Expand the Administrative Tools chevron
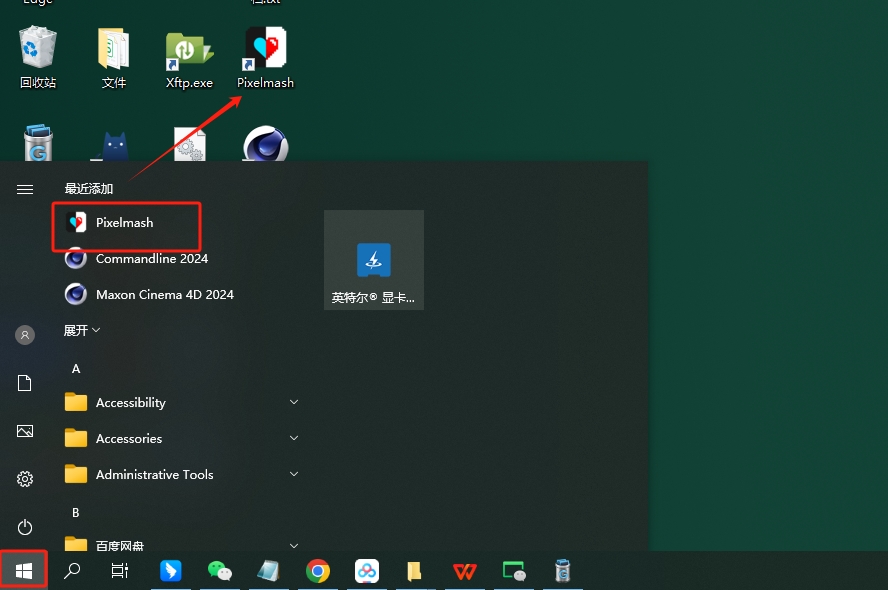Viewport: 888px width, 590px height. coord(294,474)
